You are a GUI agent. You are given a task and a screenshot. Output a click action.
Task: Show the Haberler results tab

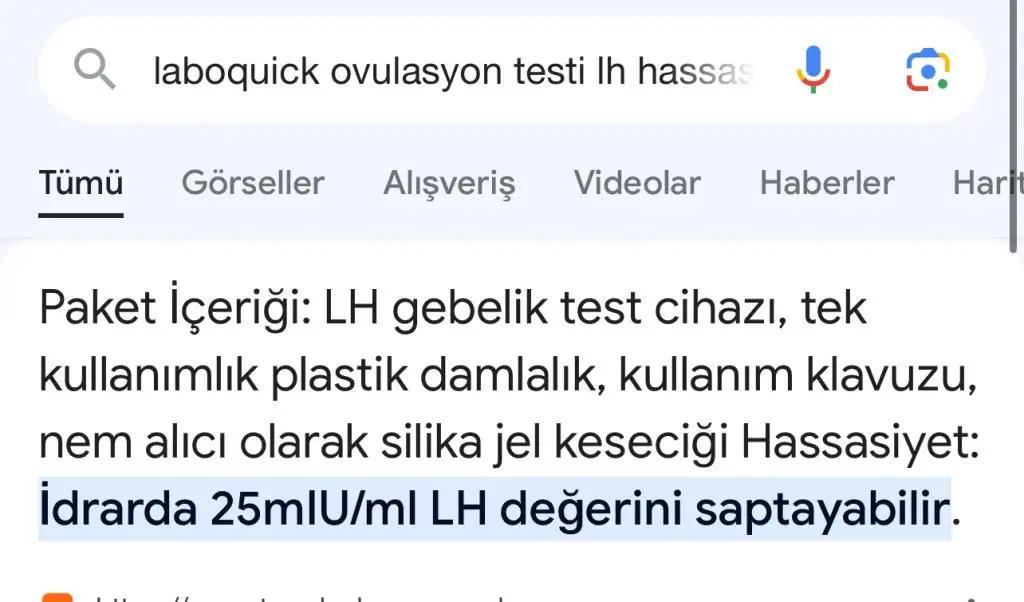click(x=827, y=184)
